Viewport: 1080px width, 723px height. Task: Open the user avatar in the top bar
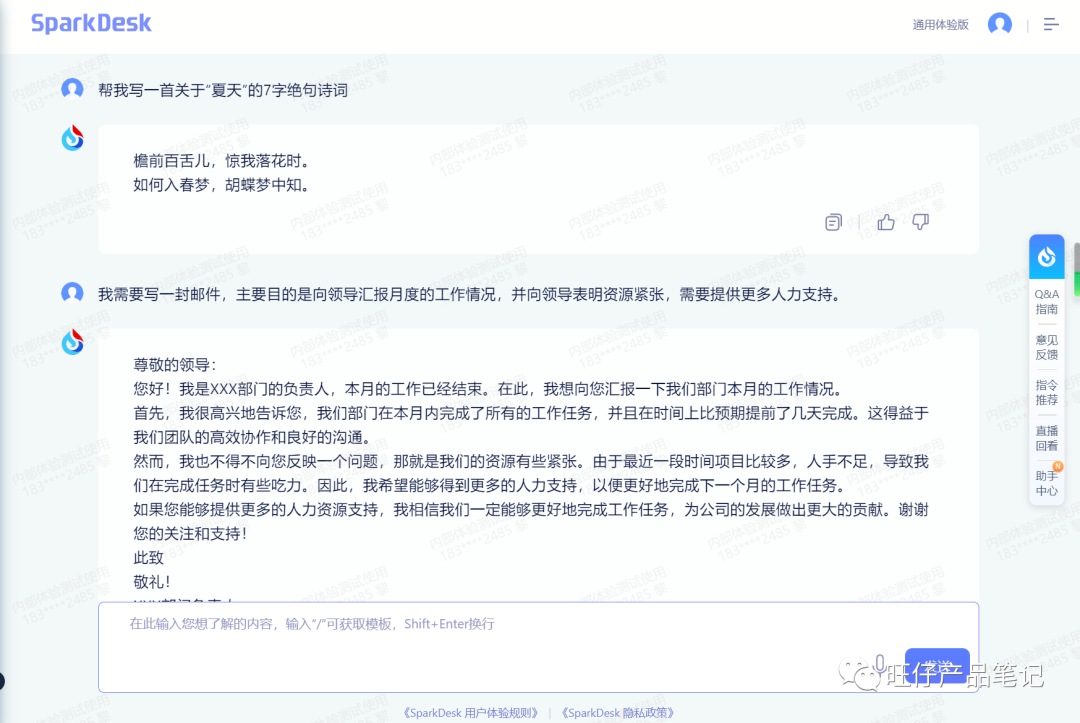1000,23
